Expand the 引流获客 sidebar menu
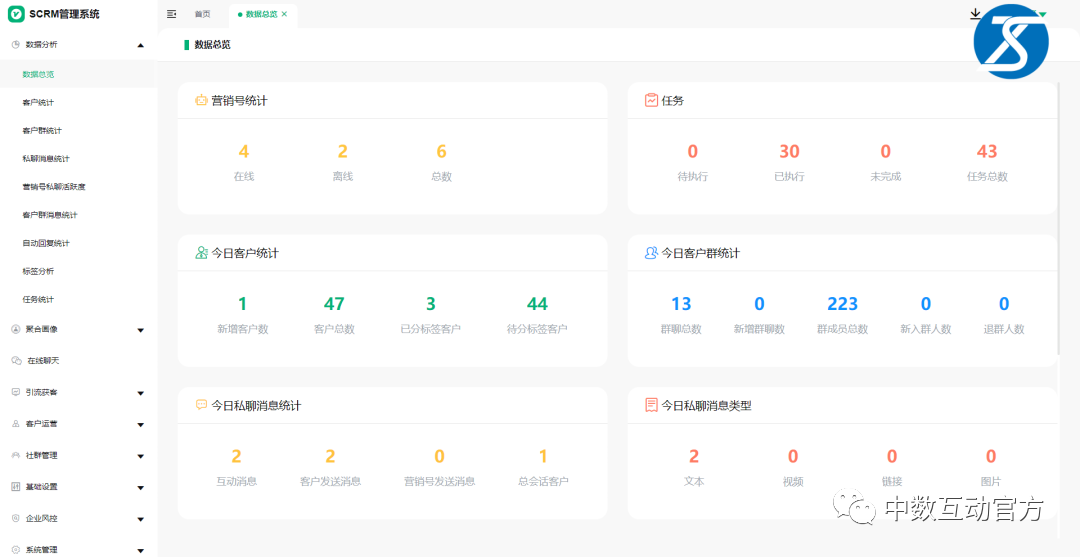The height and width of the screenshot is (557, 1080). [x=140, y=393]
